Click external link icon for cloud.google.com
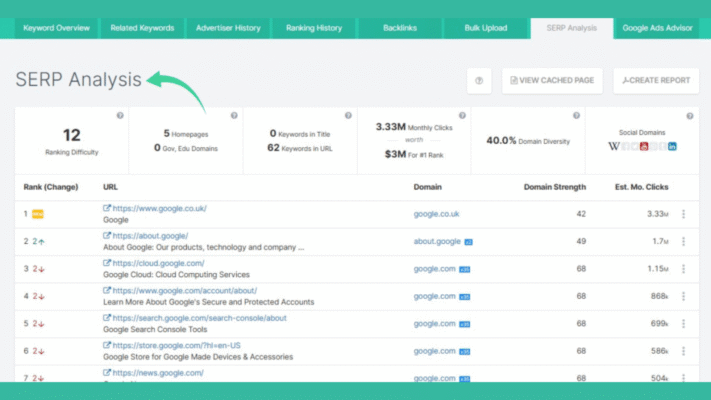The height and width of the screenshot is (400, 711). [107, 263]
